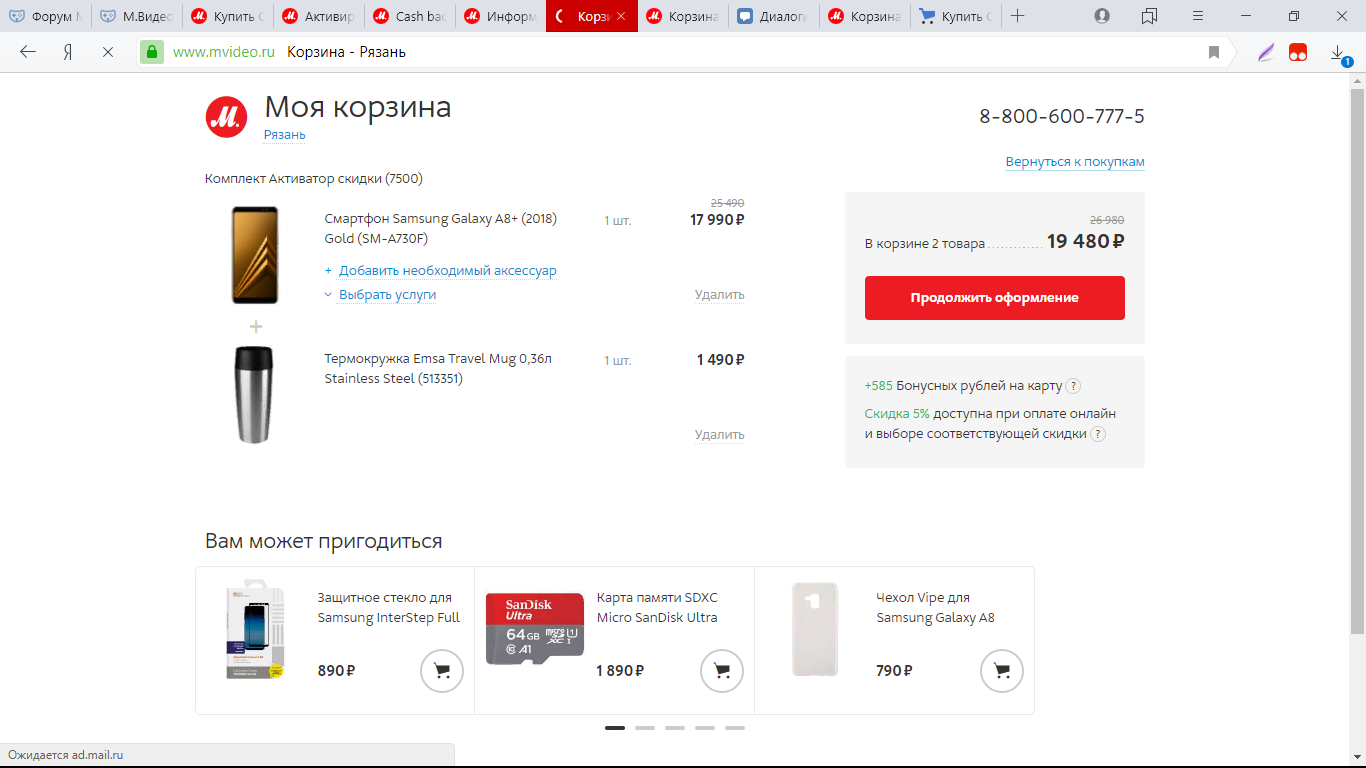Click the browser bookmark icon in address bar

pos(1214,52)
